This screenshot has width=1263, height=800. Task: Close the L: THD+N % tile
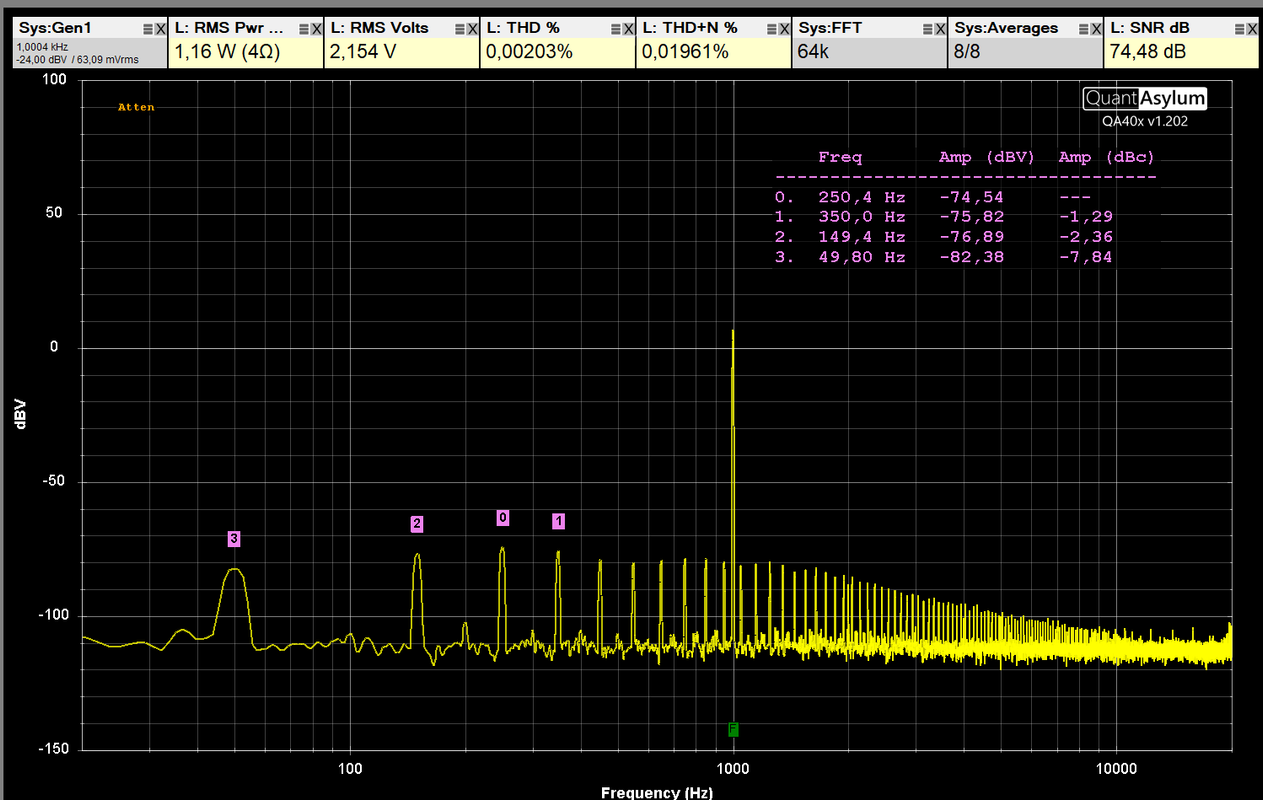click(x=784, y=29)
